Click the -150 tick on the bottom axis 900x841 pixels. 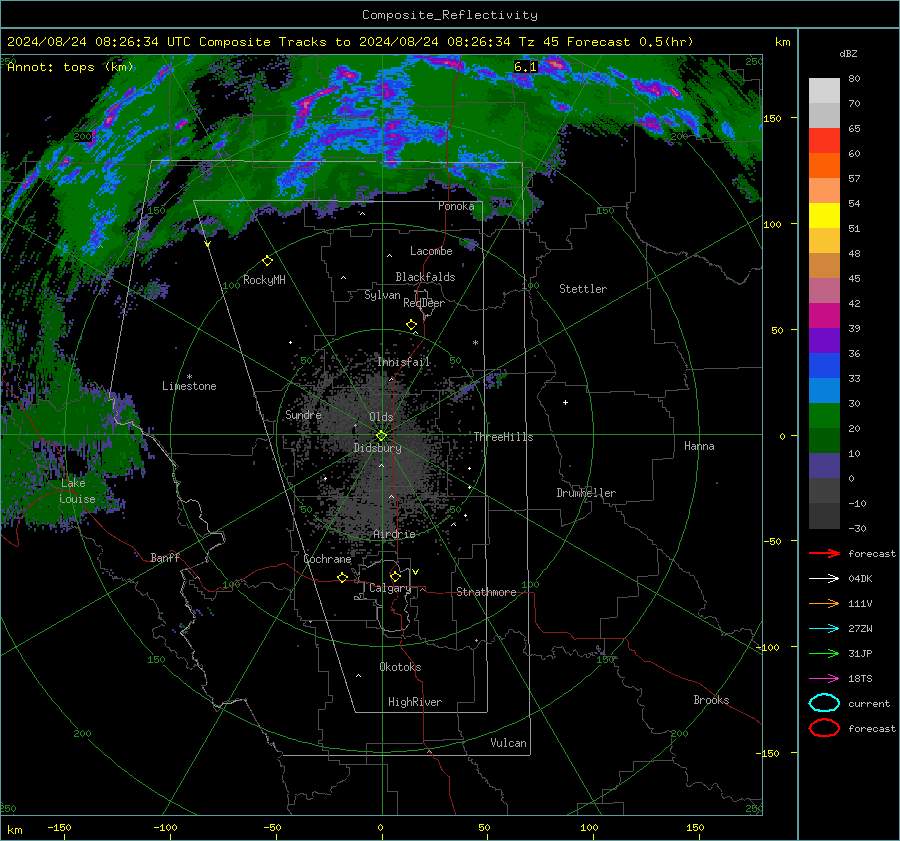pos(59,828)
